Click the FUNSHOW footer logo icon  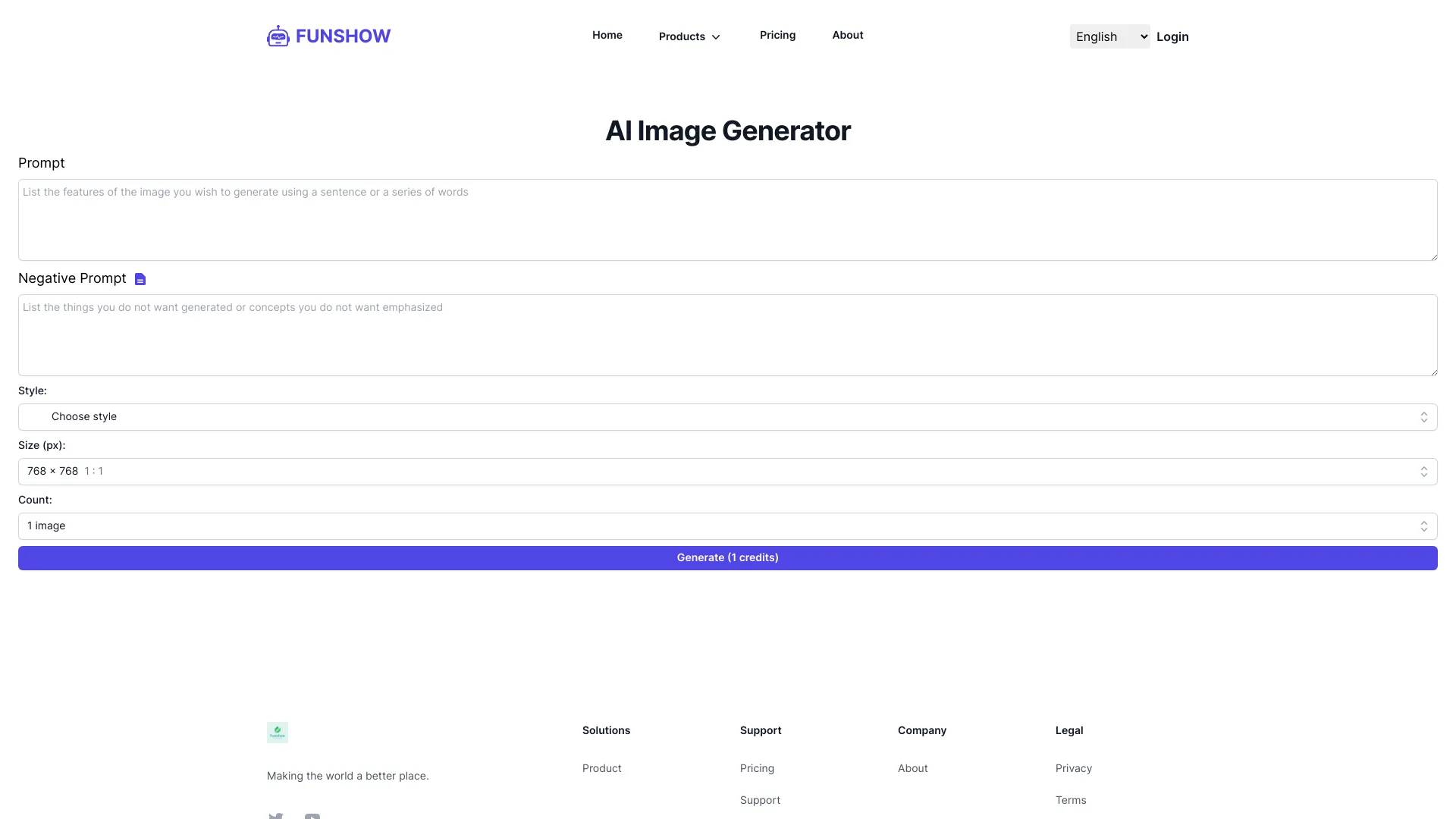tap(277, 732)
